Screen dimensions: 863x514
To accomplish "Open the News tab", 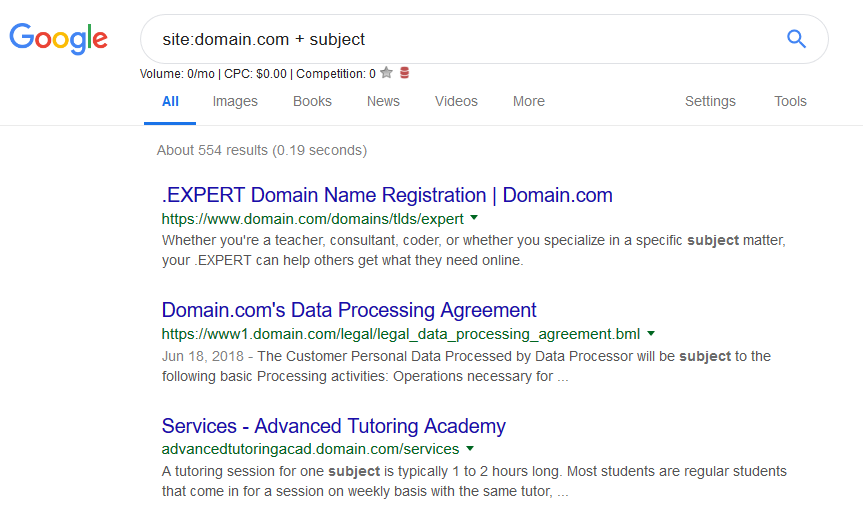I will 383,101.
